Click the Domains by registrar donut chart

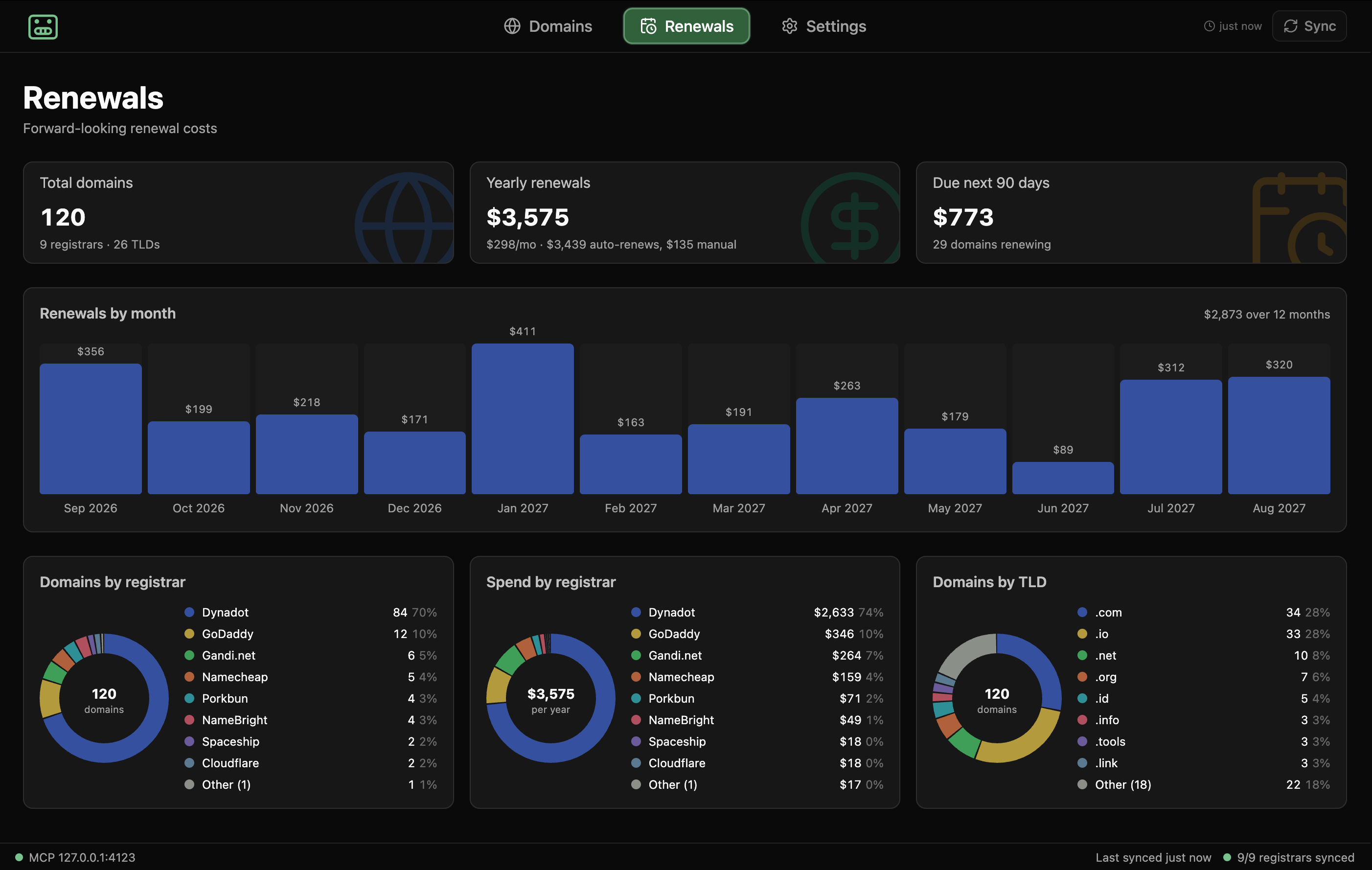(104, 698)
